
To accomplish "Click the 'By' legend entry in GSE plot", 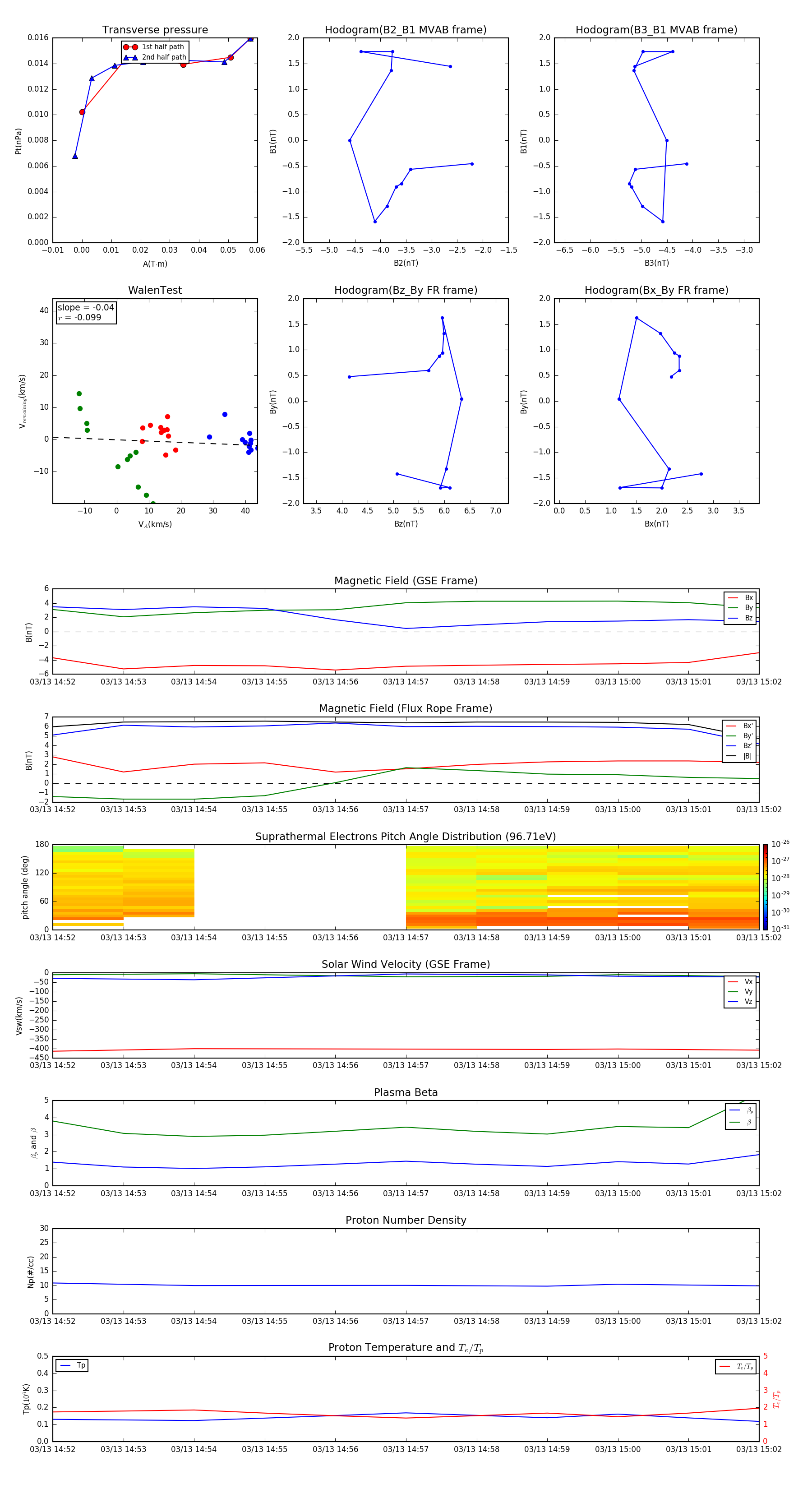I will pyautogui.click(x=740, y=607).
